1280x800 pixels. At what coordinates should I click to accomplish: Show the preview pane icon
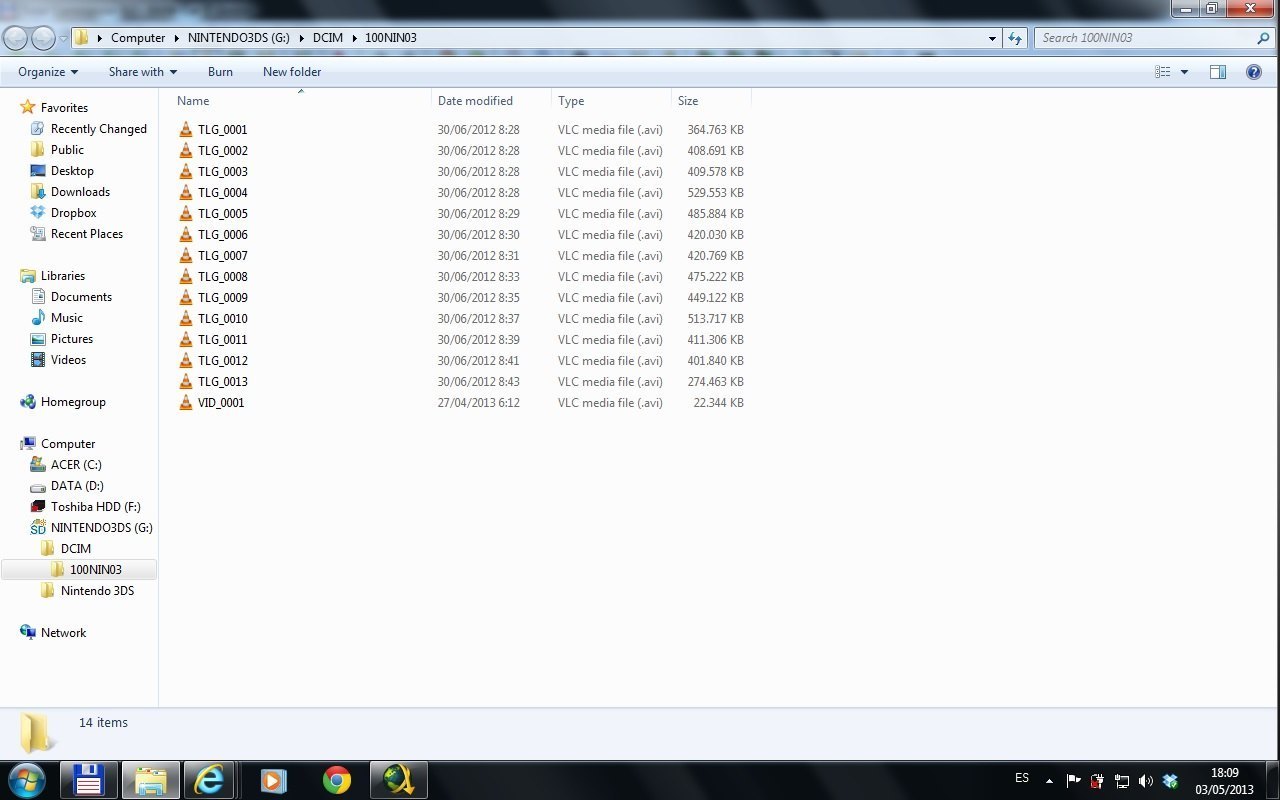(1218, 72)
